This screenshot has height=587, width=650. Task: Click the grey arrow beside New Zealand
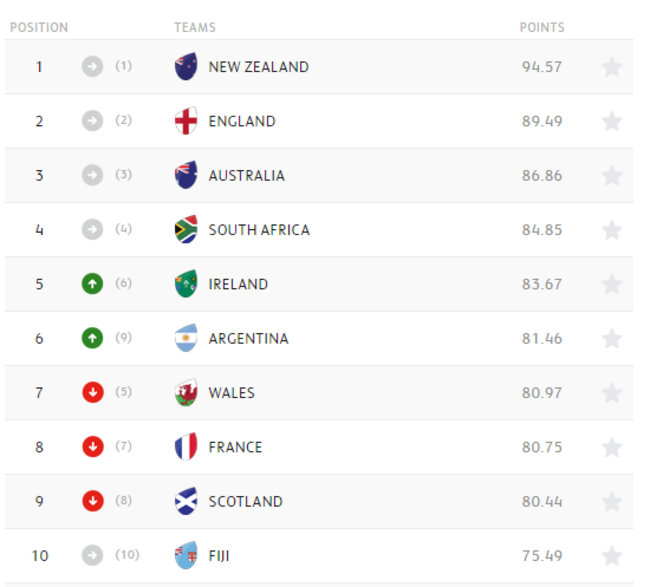[93, 67]
